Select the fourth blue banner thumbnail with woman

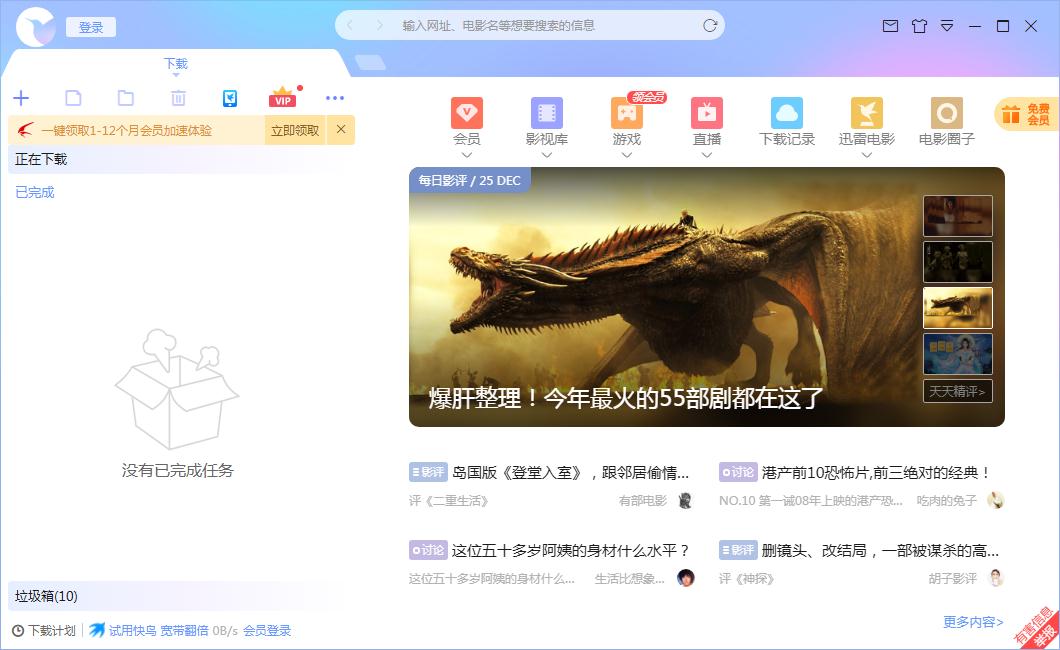958,353
